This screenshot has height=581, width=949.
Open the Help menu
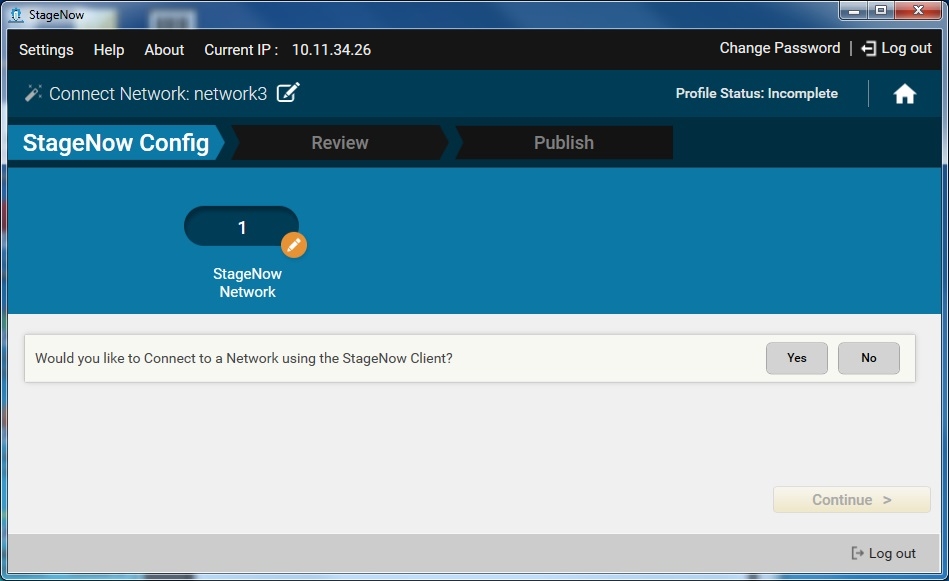click(x=109, y=50)
